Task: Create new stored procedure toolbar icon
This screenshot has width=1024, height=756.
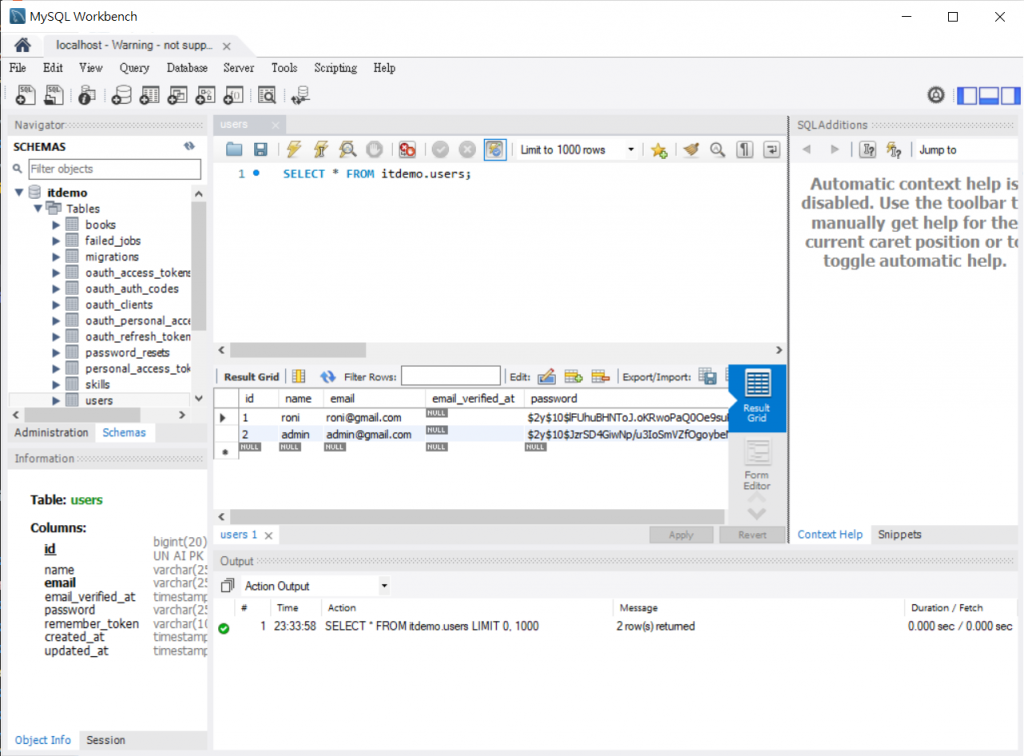Action: tap(206, 95)
